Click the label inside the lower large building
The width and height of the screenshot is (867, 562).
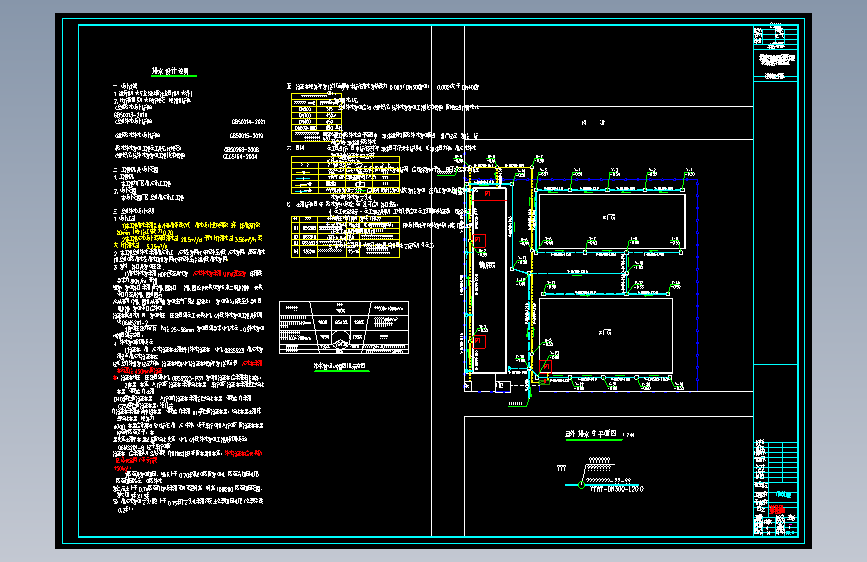[x=605, y=332]
